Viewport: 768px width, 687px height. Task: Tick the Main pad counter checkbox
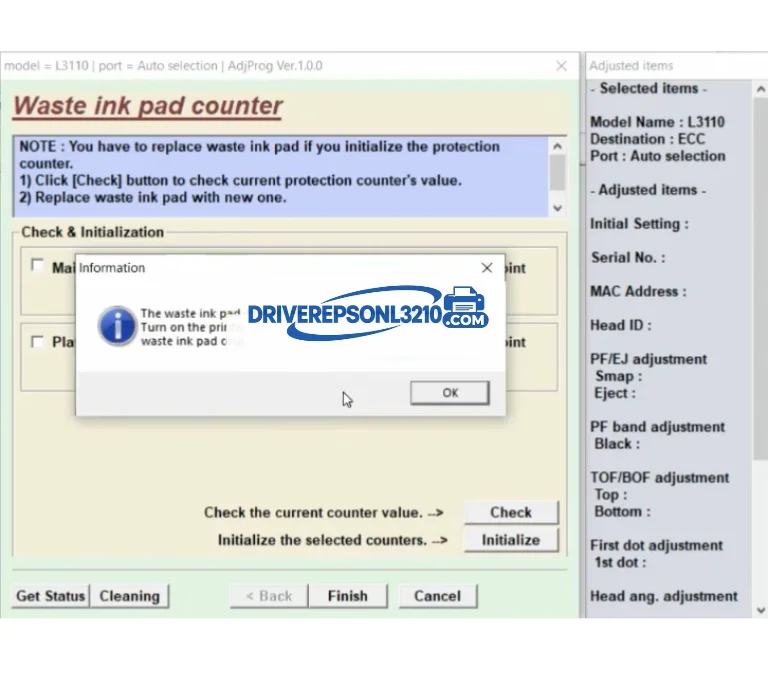point(37,265)
